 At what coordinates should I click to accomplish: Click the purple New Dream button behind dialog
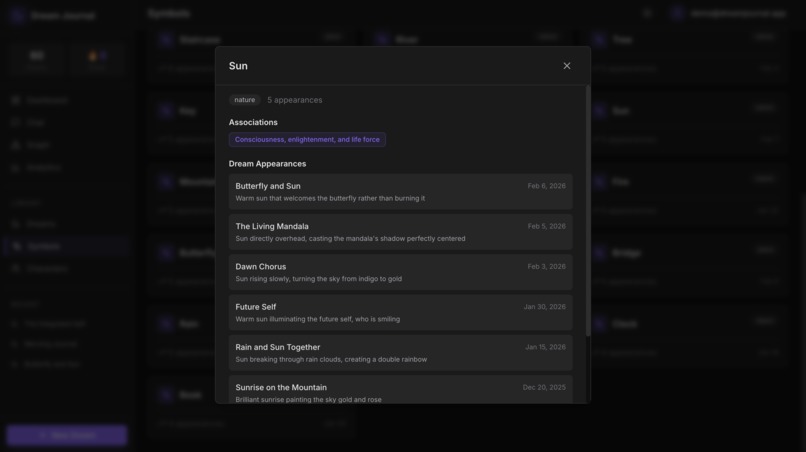pos(67,435)
